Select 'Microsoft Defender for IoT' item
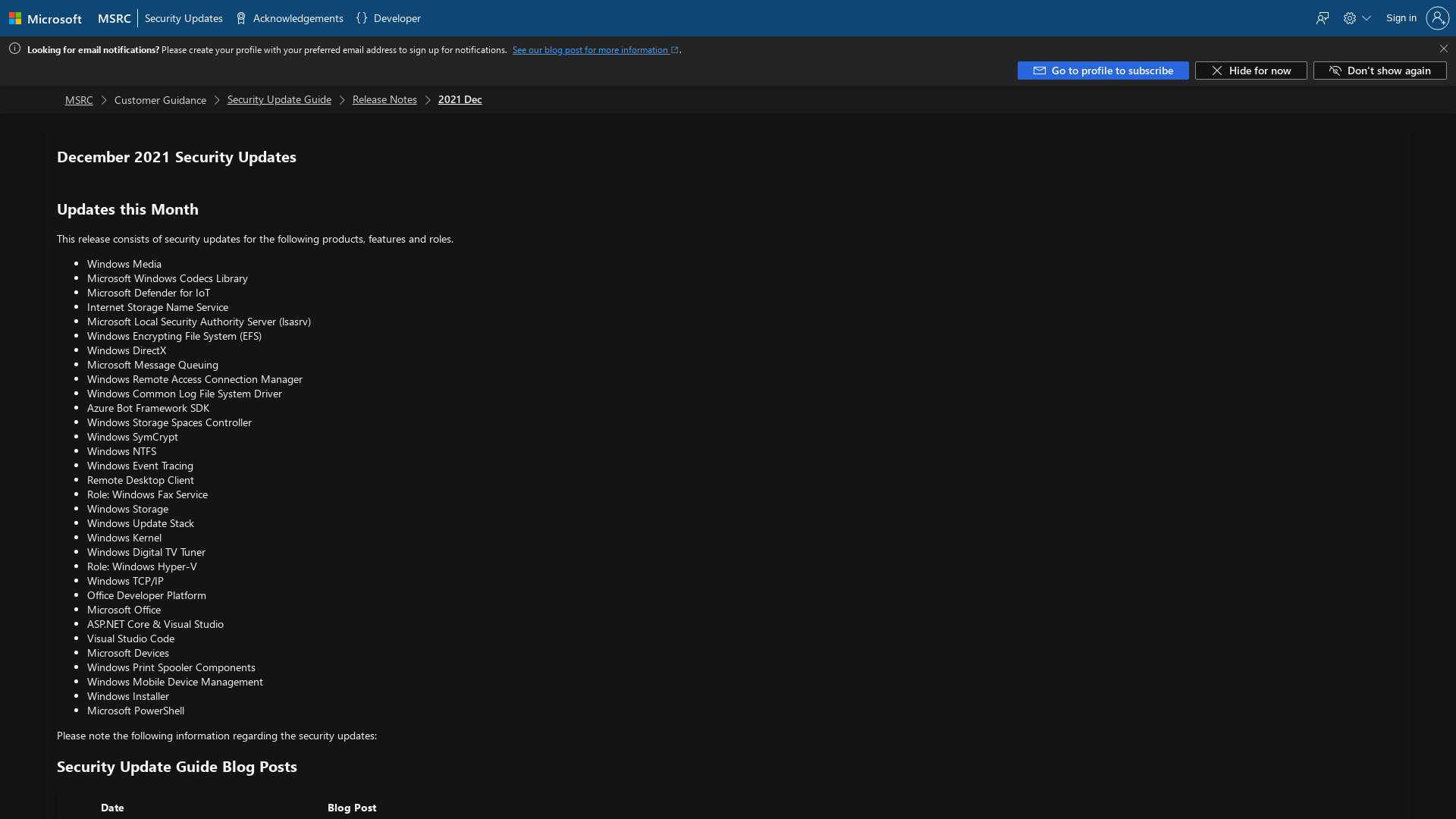Viewport: 1456px width, 819px height. click(149, 293)
